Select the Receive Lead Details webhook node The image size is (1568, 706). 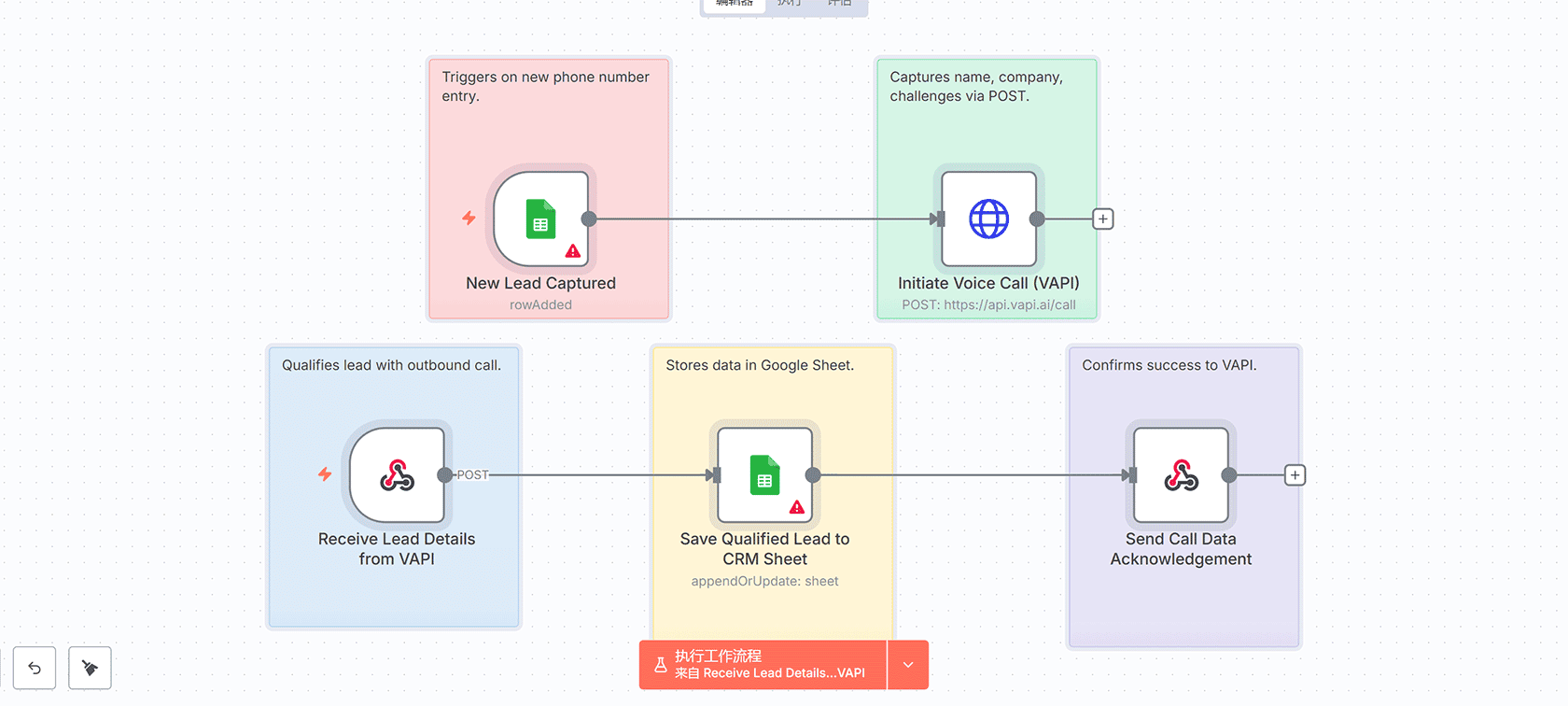(x=397, y=475)
